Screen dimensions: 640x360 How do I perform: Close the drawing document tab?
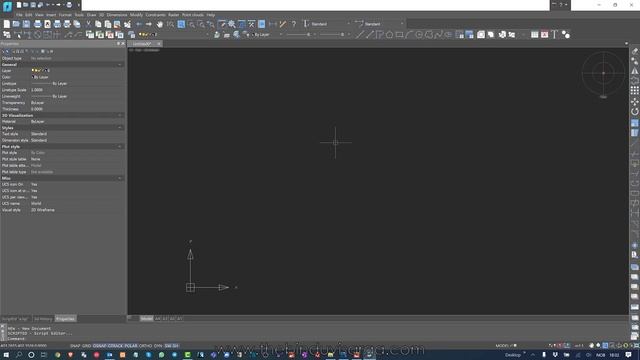tap(159, 44)
